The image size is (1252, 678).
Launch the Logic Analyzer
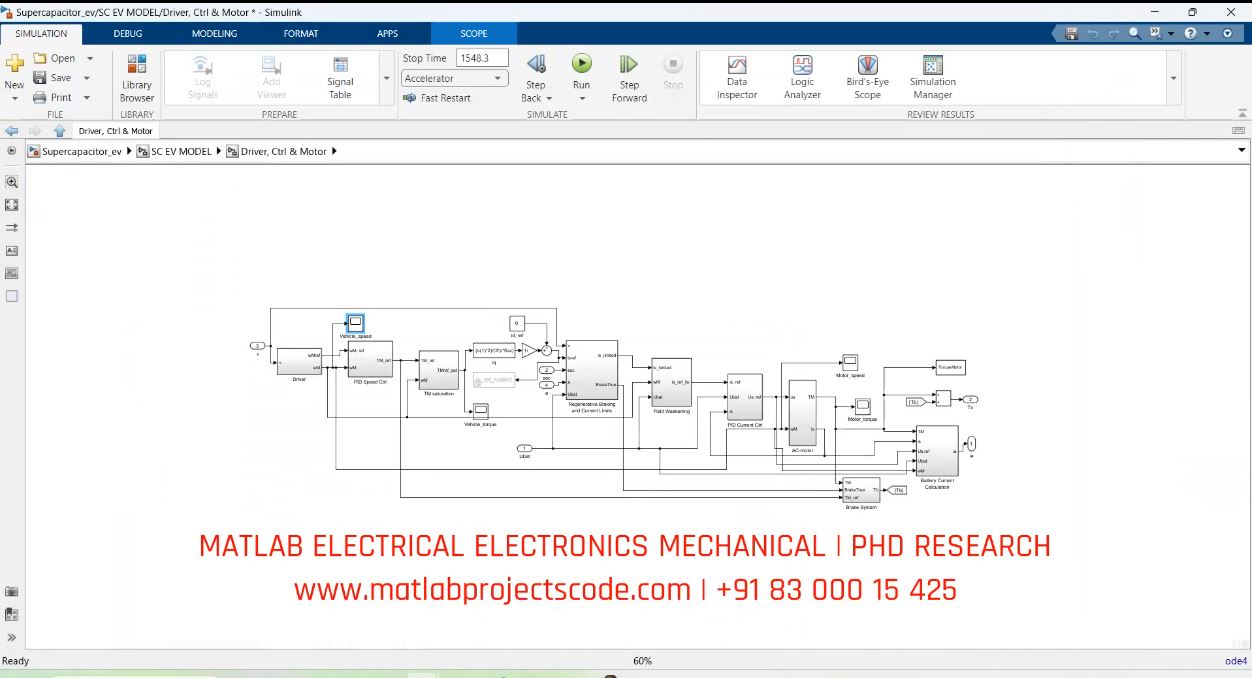(x=802, y=78)
